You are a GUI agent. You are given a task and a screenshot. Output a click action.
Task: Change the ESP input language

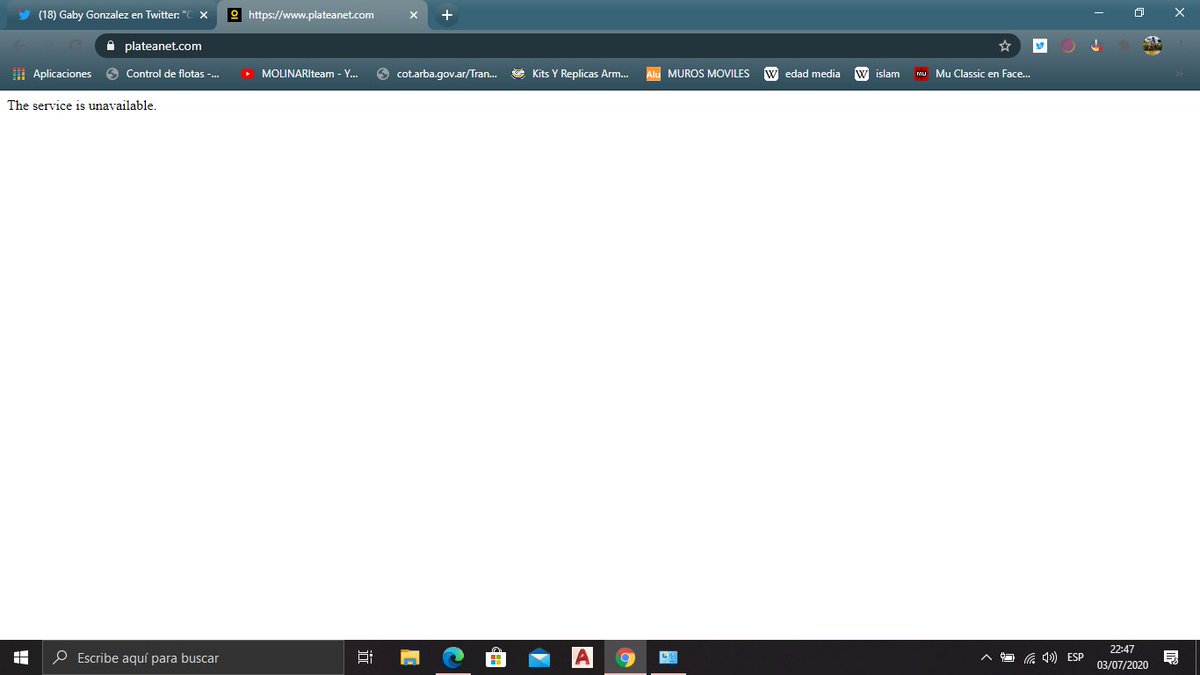[1075, 657]
